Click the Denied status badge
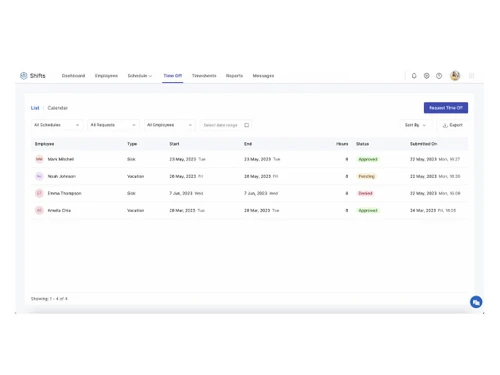 tap(365, 193)
